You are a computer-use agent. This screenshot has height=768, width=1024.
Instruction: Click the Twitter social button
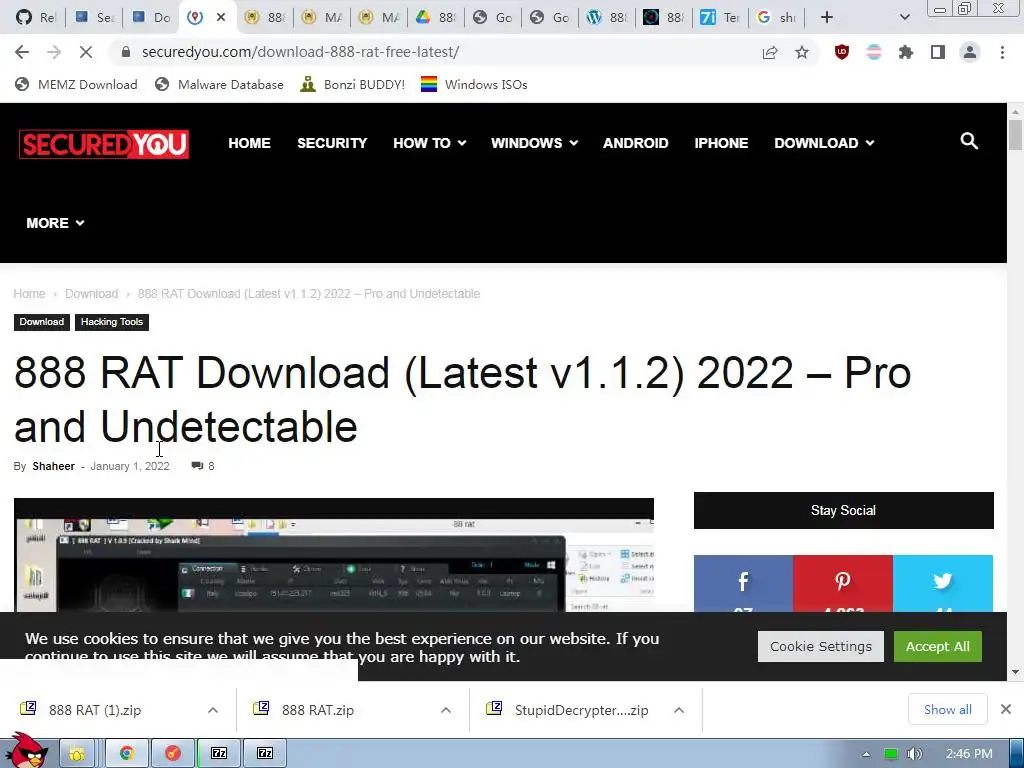943,584
